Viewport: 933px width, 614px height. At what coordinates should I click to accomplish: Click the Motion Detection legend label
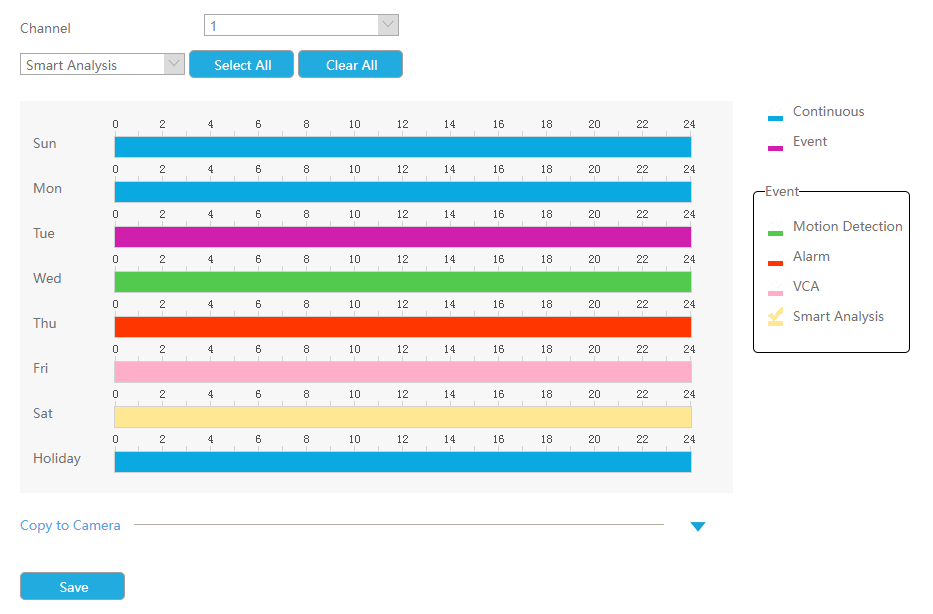847,226
